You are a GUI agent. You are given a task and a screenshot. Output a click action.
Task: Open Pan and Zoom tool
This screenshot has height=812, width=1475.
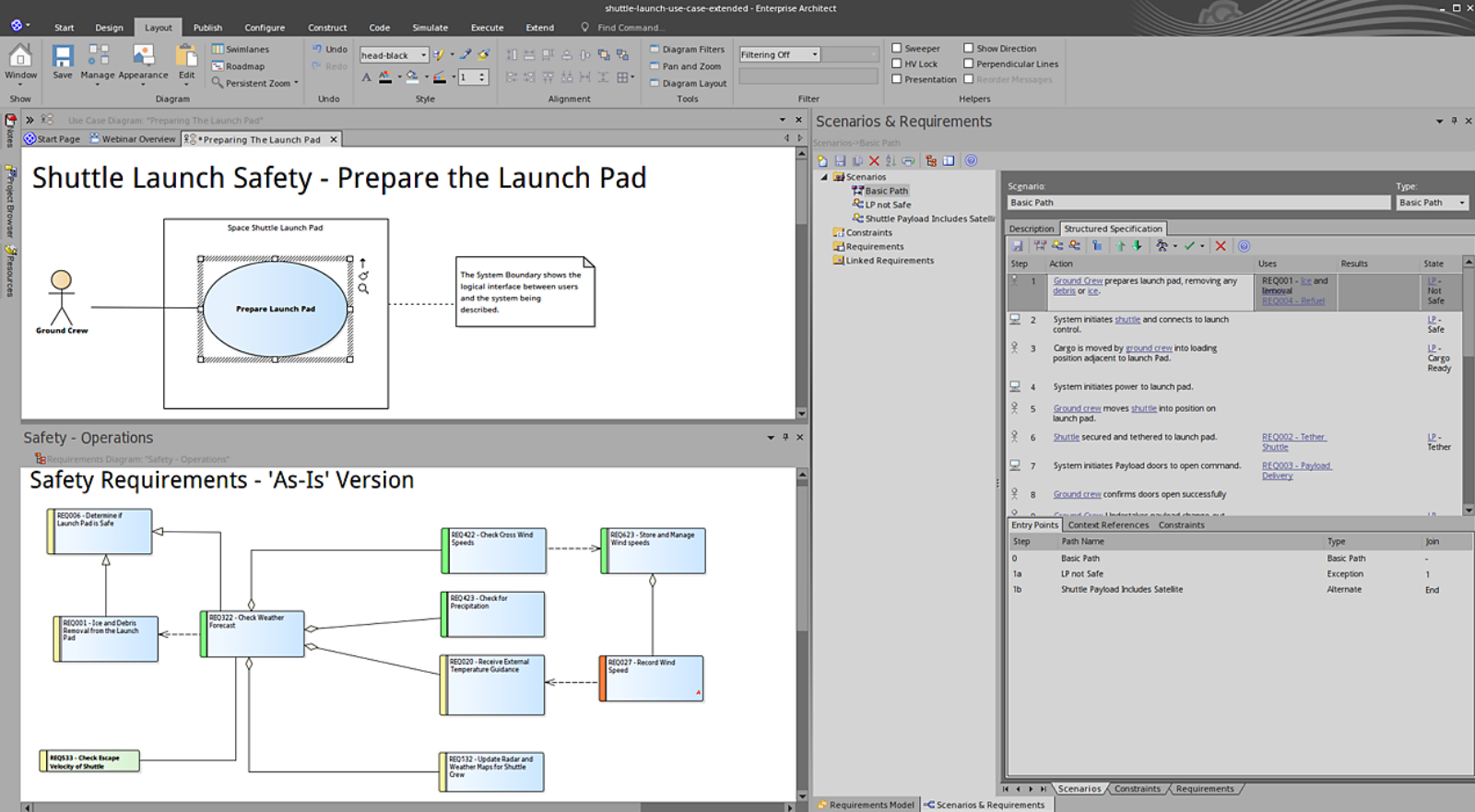(685, 66)
